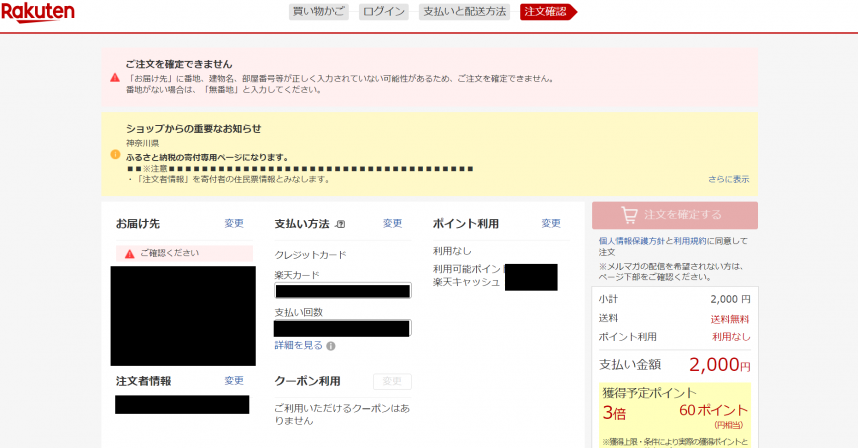The image size is (858, 448).
Task: Expand shop notice with さらに表示
Action: [728, 179]
